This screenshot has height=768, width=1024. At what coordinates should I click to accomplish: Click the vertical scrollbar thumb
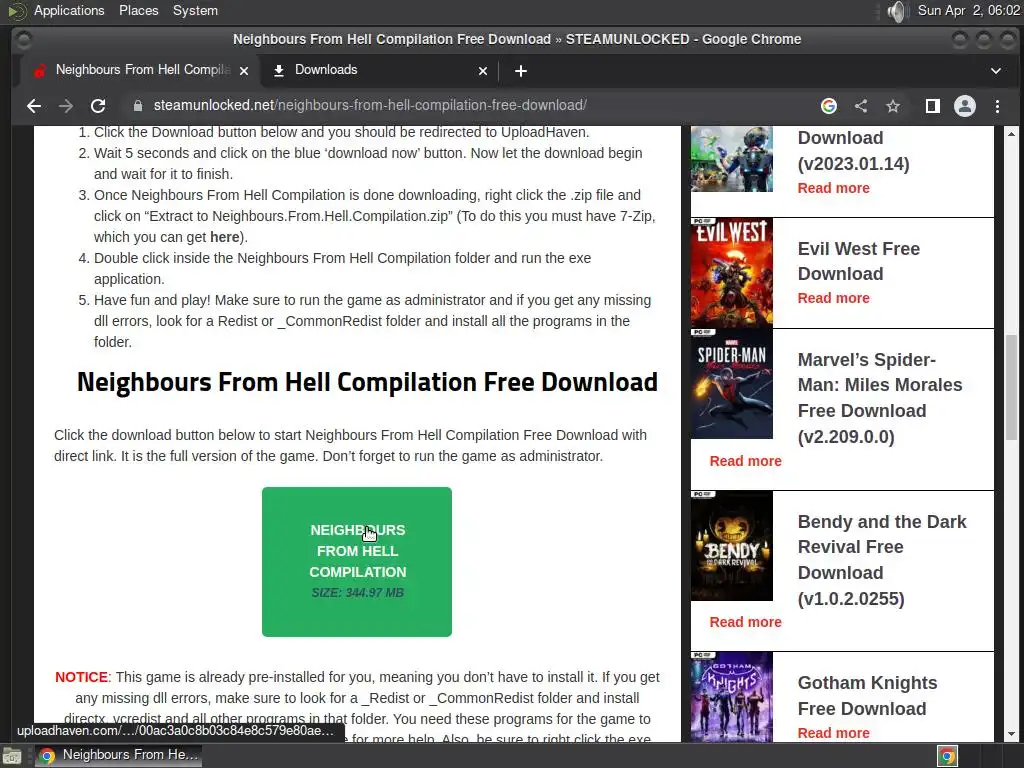(x=1011, y=387)
